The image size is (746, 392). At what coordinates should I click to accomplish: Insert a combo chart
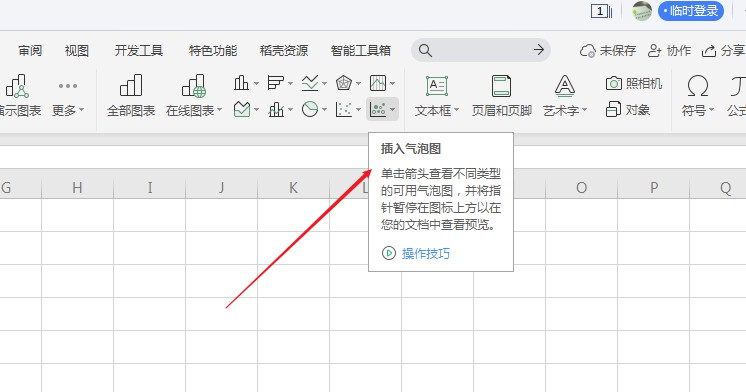(x=276, y=110)
